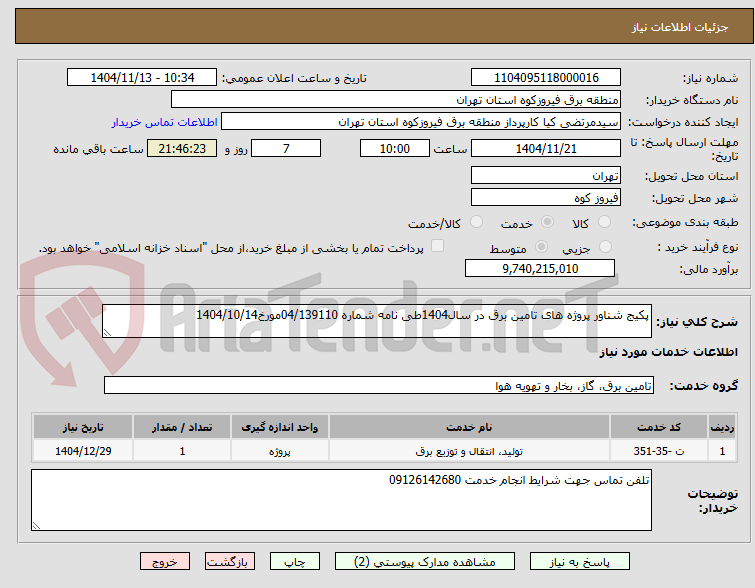The image size is (755, 588).
Task: Click the remaining time counter 21:46:23
Action: point(182,148)
